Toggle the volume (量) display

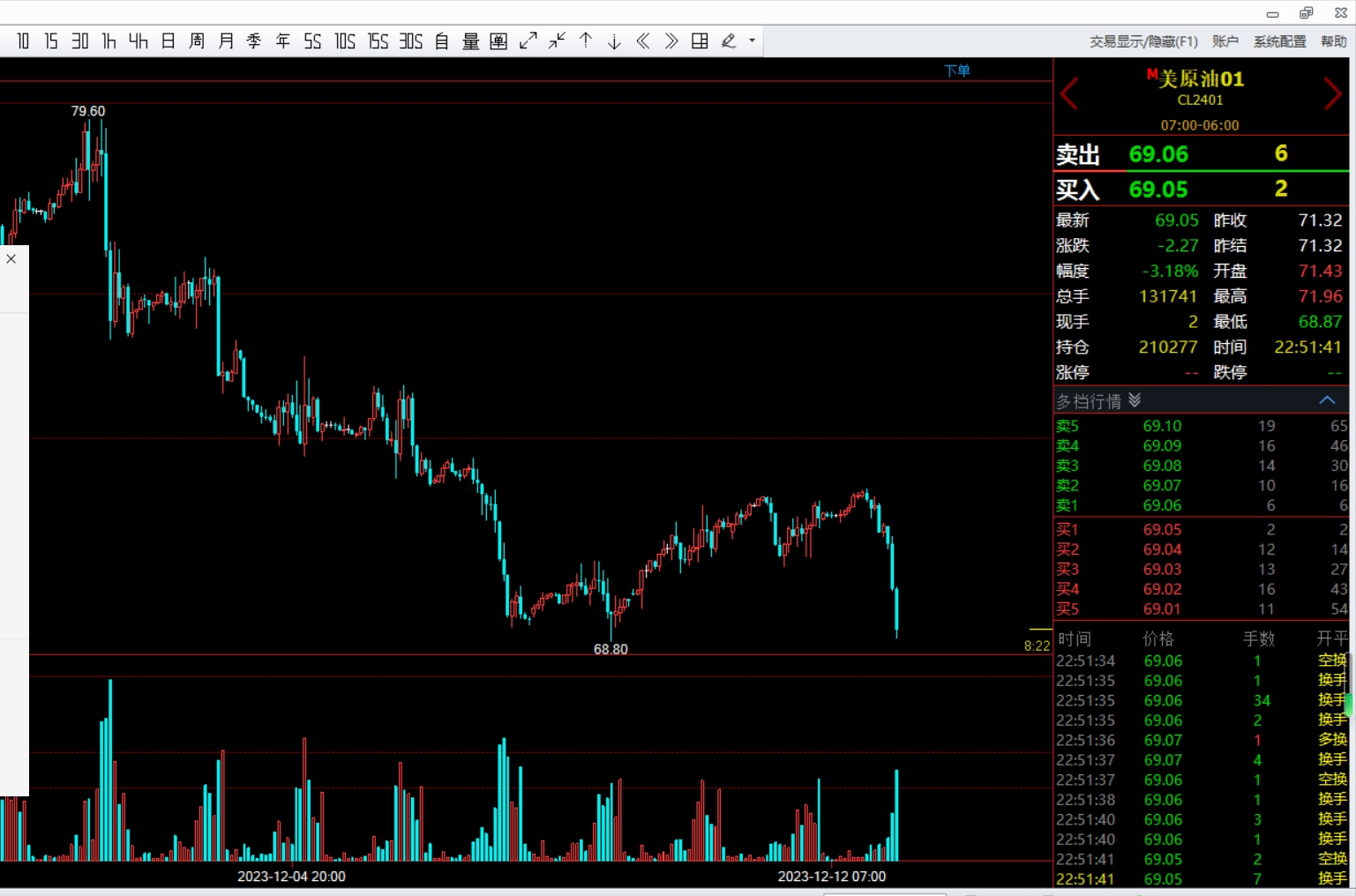tap(470, 41)
